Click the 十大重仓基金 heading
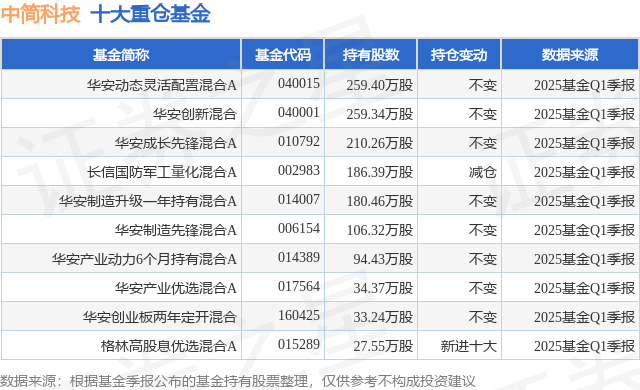 (x=150, y=13)
